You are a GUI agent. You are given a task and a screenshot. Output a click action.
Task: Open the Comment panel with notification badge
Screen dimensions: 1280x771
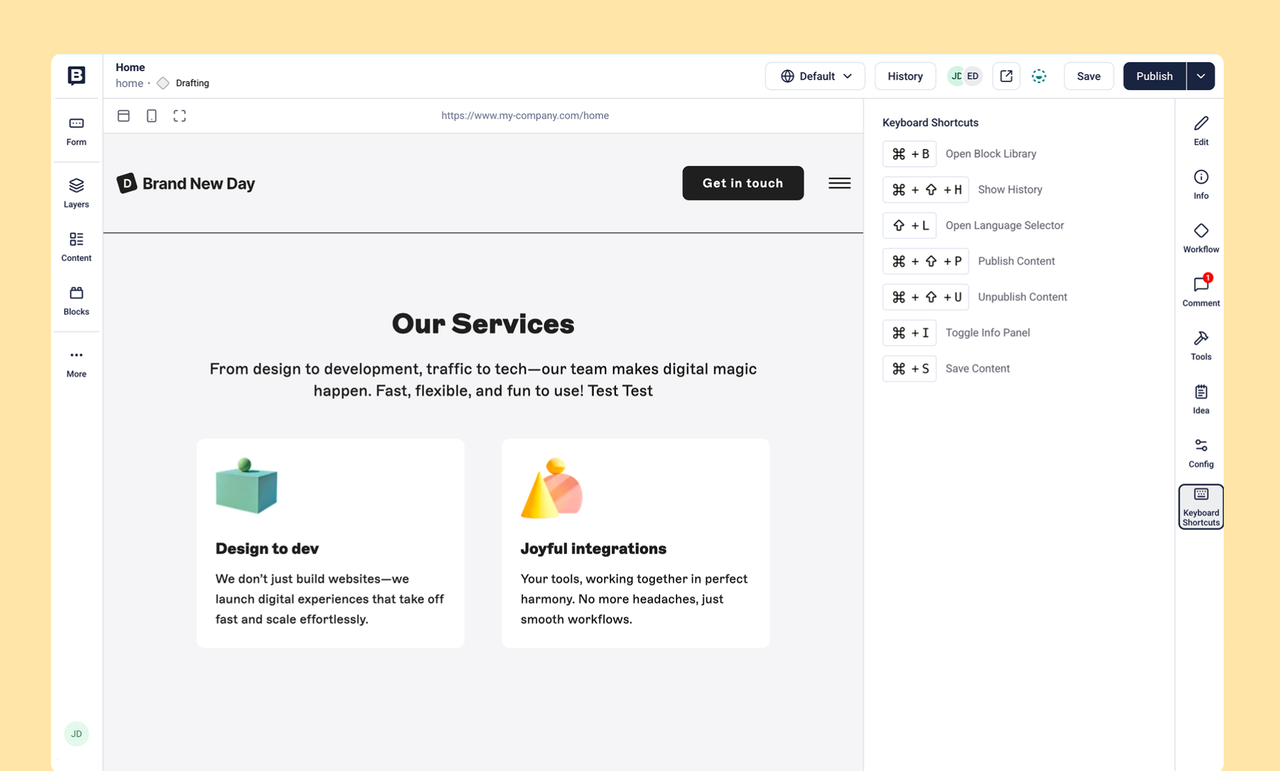point(1201,292)
